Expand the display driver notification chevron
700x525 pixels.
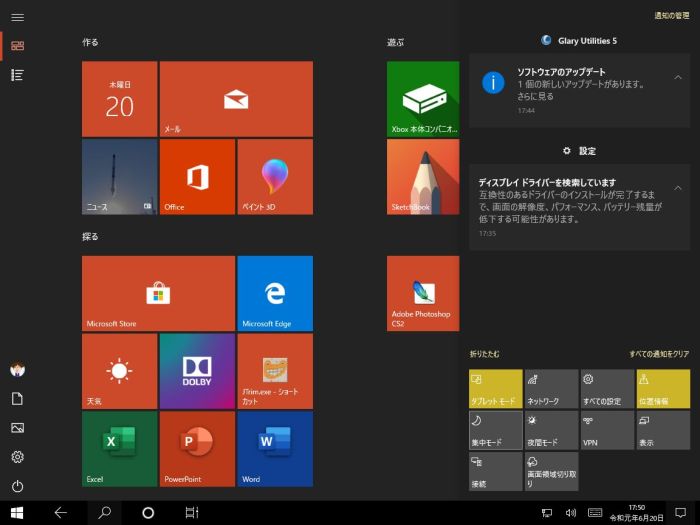click(x=678, y=187)
